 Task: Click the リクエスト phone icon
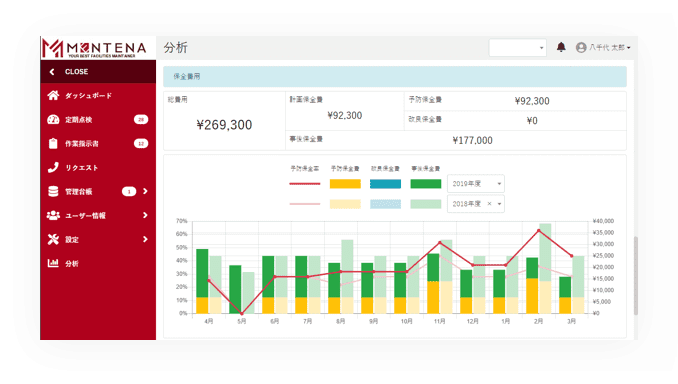[53, 167]
